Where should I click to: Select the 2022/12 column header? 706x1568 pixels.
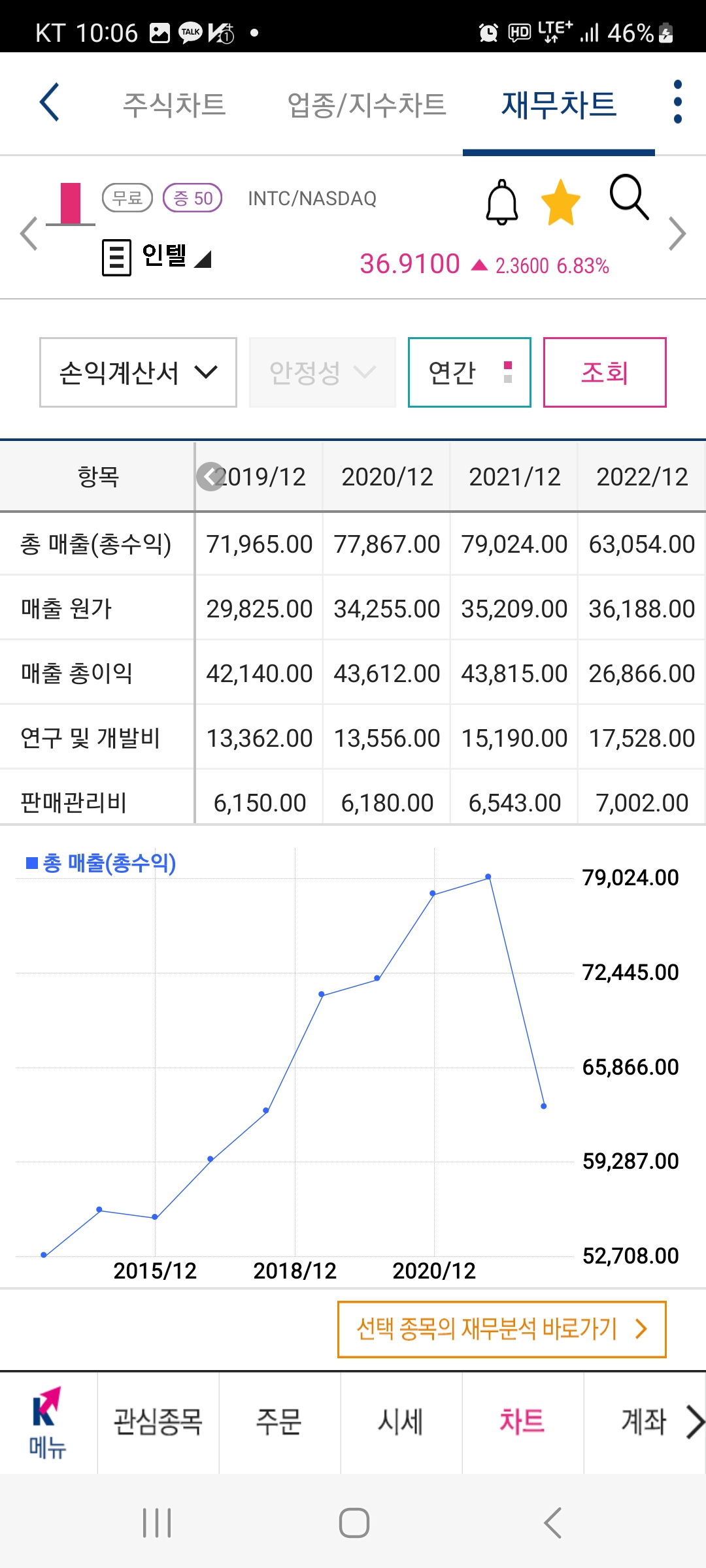pyautogui.click(x=642, y=477)
